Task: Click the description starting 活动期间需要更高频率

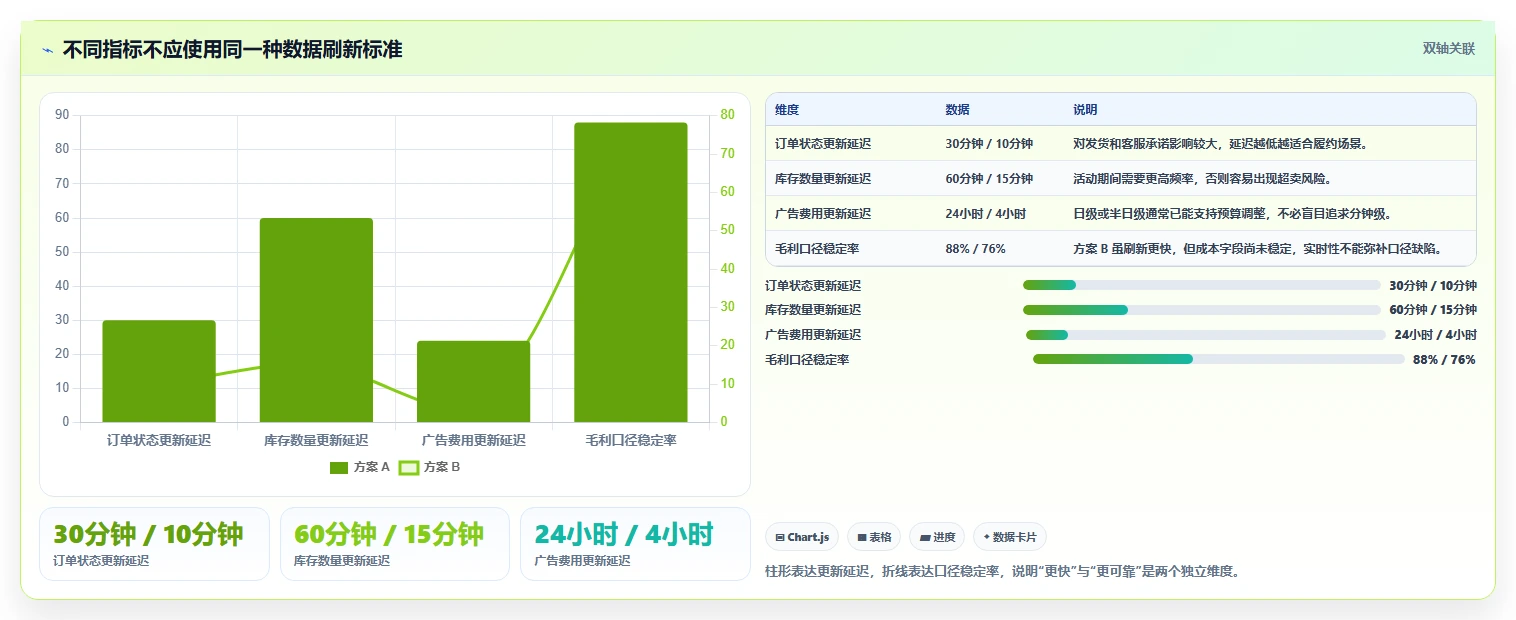Action: coord(1203,179)
